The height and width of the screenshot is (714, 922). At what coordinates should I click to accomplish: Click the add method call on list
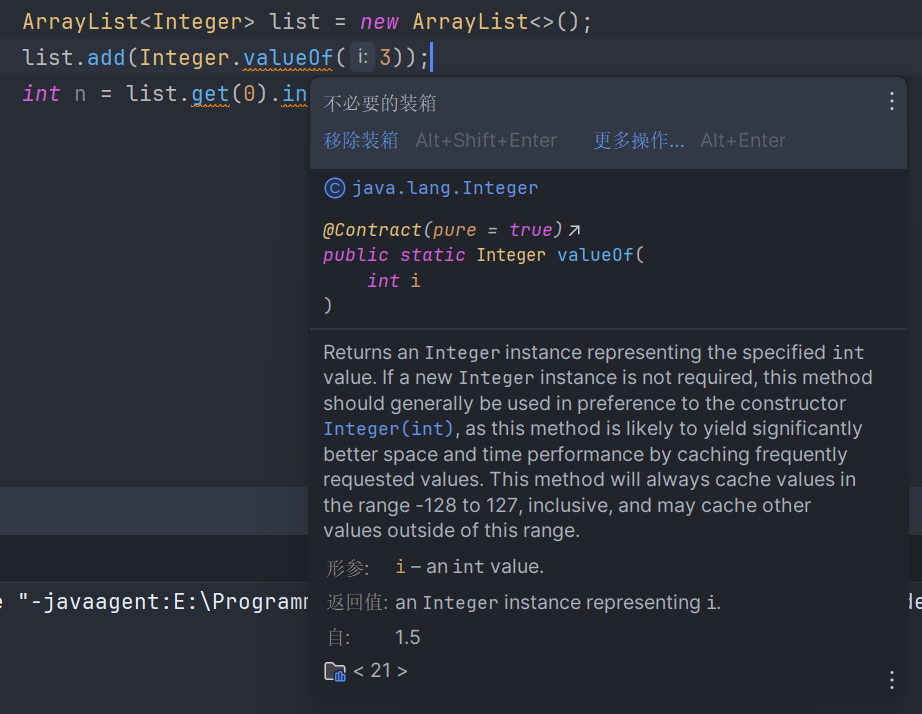(x=106, y=58)
